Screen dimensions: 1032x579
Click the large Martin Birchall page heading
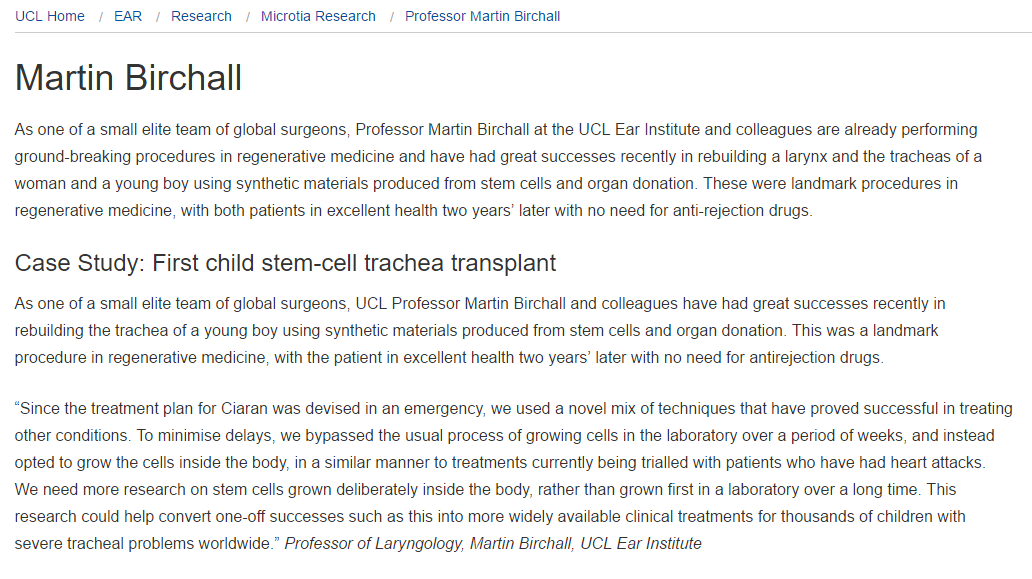[129, 78]
